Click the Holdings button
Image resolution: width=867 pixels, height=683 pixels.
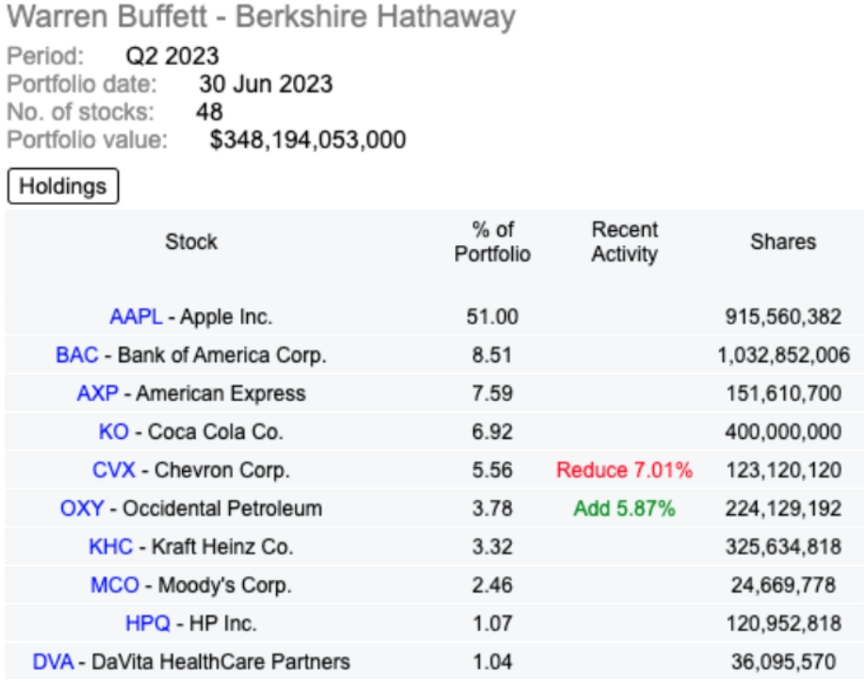tap(63, 186)
